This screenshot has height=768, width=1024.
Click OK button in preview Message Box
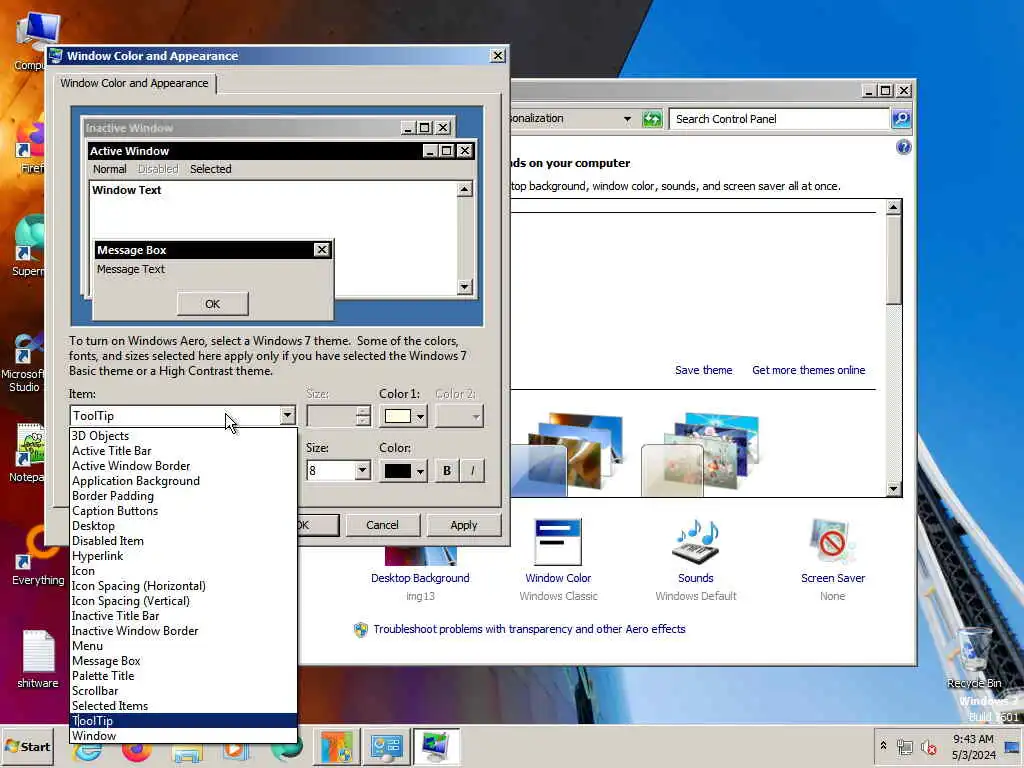click(212, 304)
